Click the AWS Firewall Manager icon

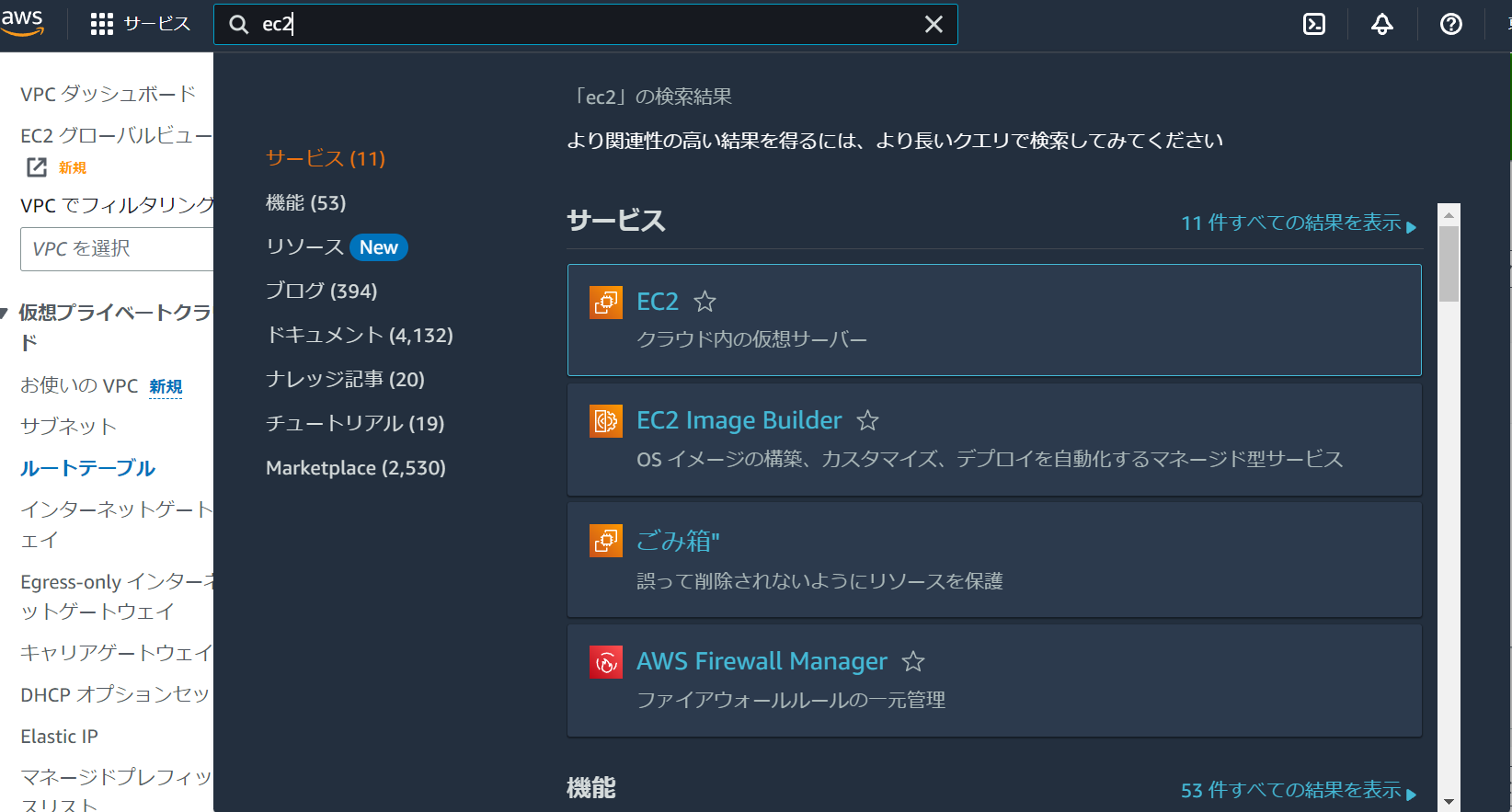click(x=605, y=662)
